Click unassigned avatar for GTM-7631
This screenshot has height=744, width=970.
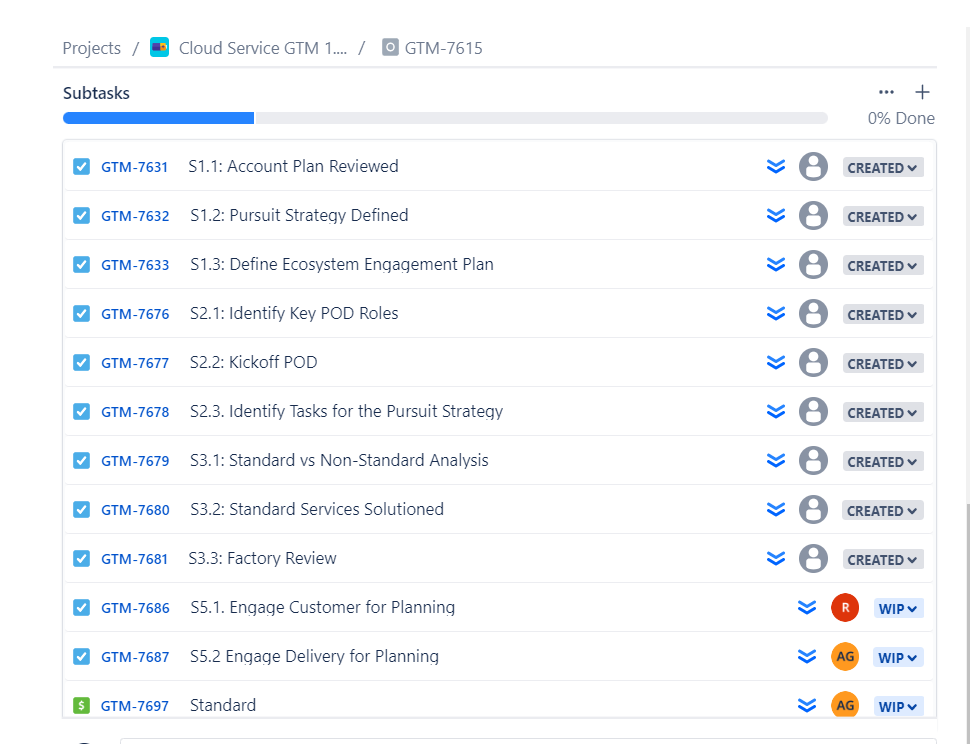[x=813, y=166]
